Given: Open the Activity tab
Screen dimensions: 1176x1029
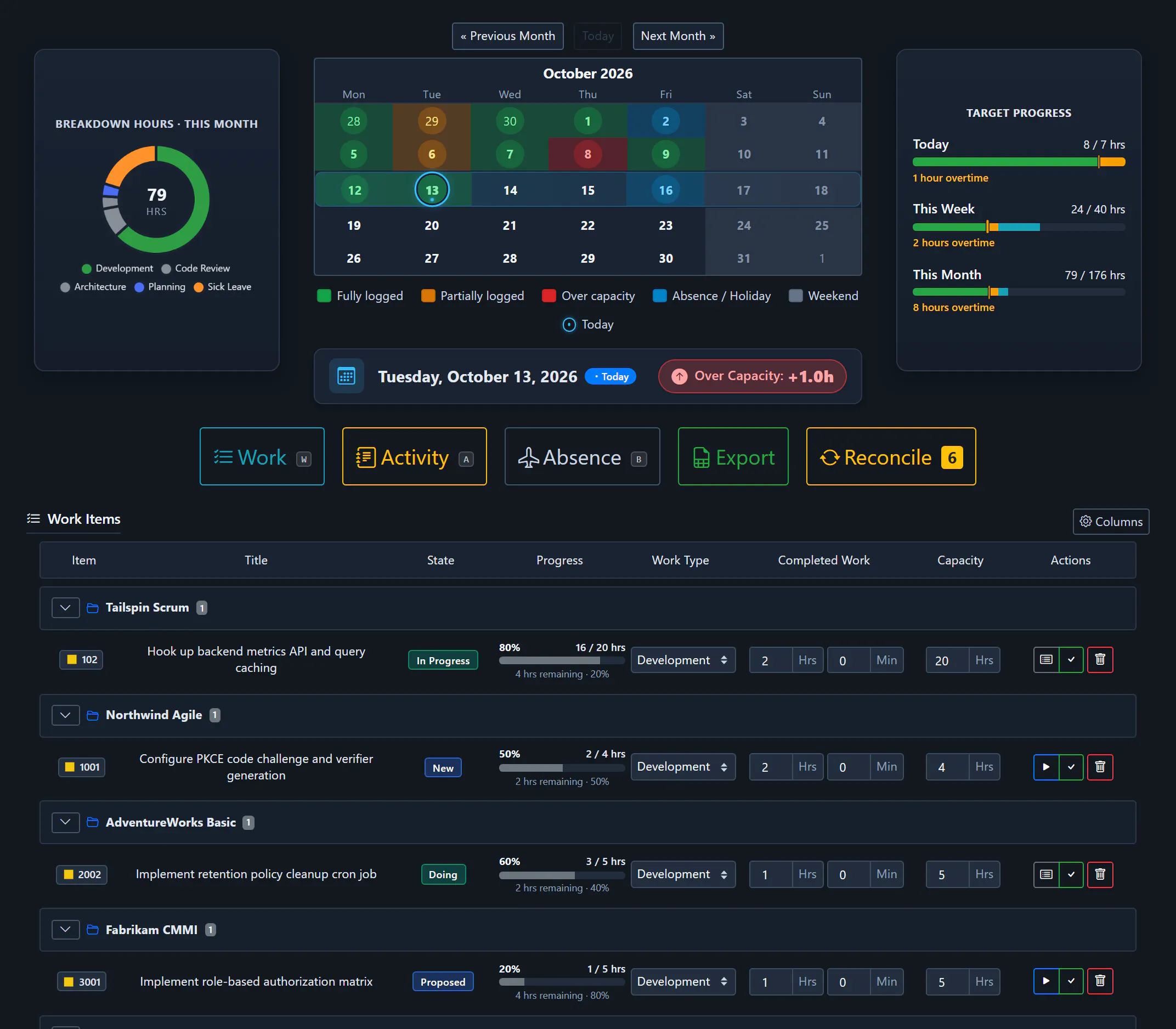Looking at the screenshot, I should [414, 456].
